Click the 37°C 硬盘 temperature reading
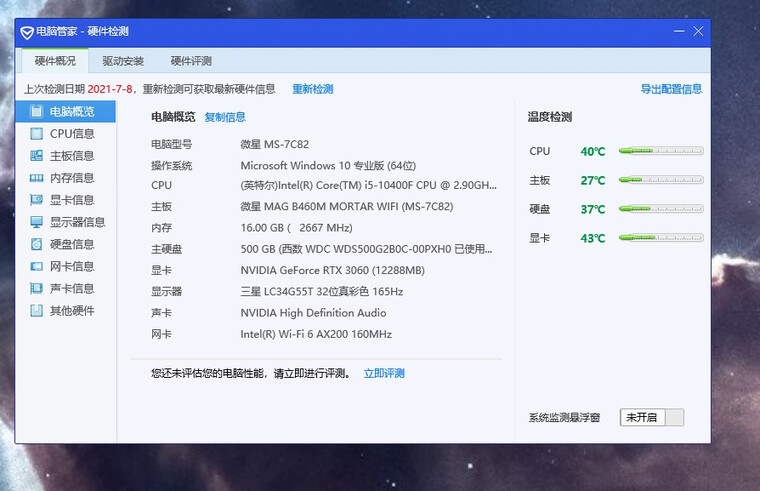Image resolution: width=760 pixels, height=491 pixels. coord(593,209)
